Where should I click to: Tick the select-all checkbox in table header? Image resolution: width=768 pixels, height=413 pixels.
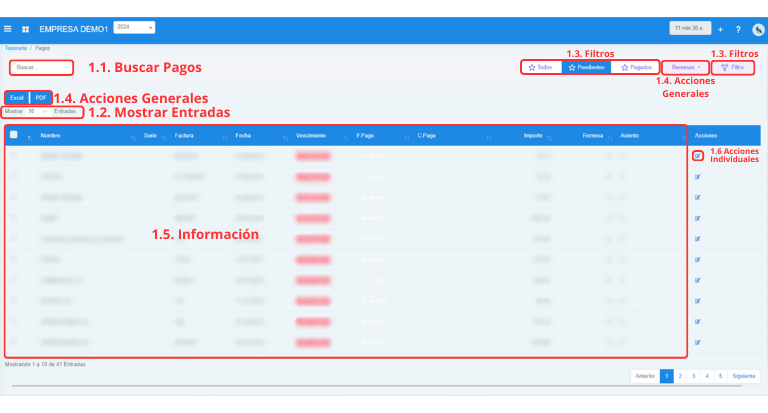click(13, 135)
